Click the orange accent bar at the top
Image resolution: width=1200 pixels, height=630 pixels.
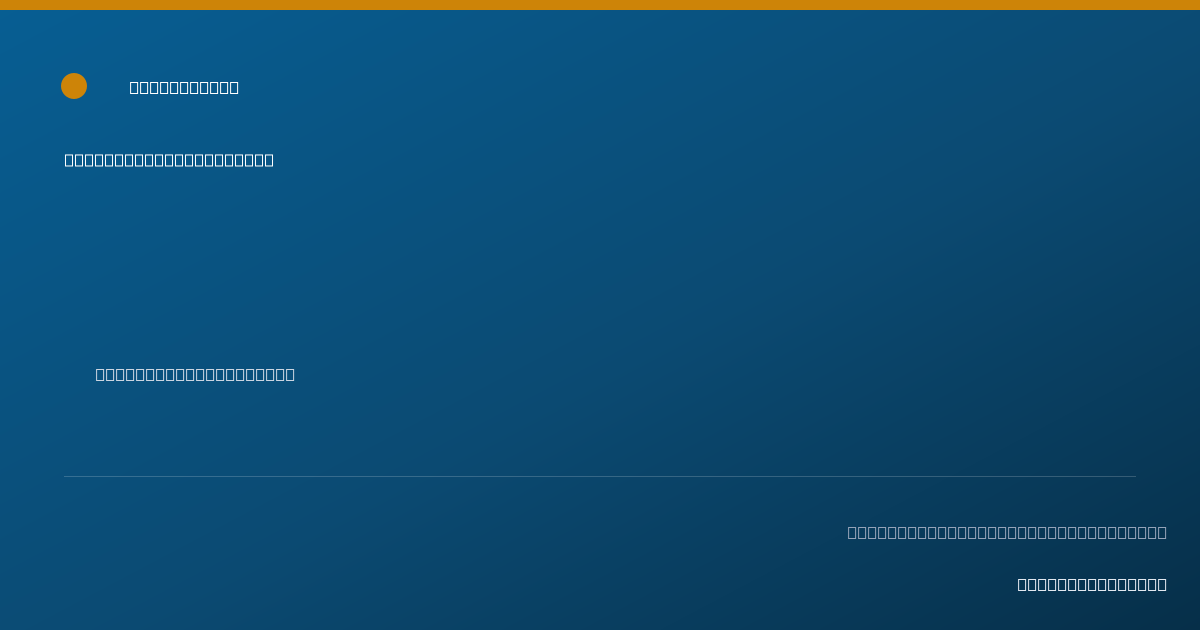point(600,5)
